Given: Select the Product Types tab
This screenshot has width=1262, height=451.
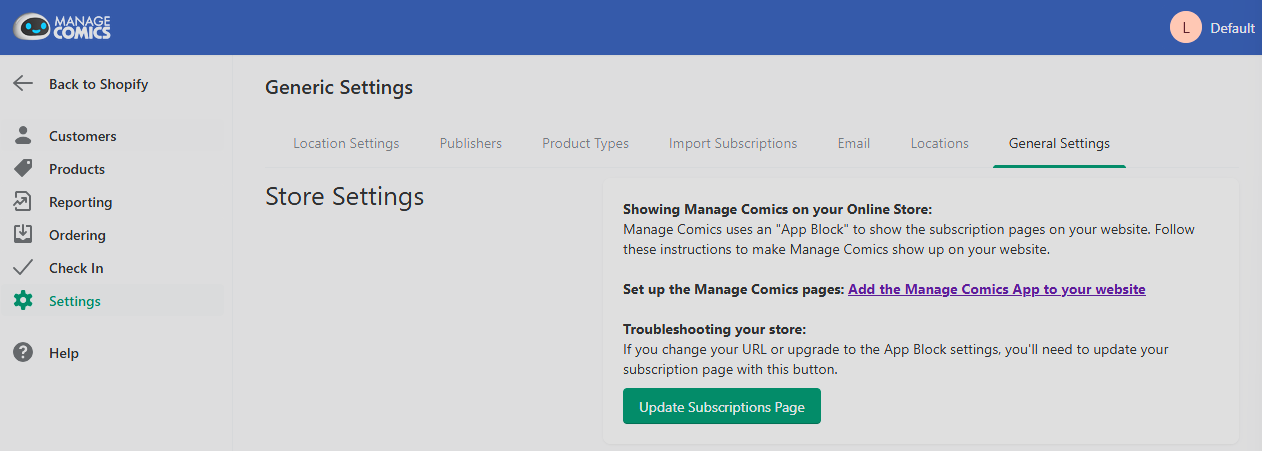Looking at the screenshot, I should [586, 143].
